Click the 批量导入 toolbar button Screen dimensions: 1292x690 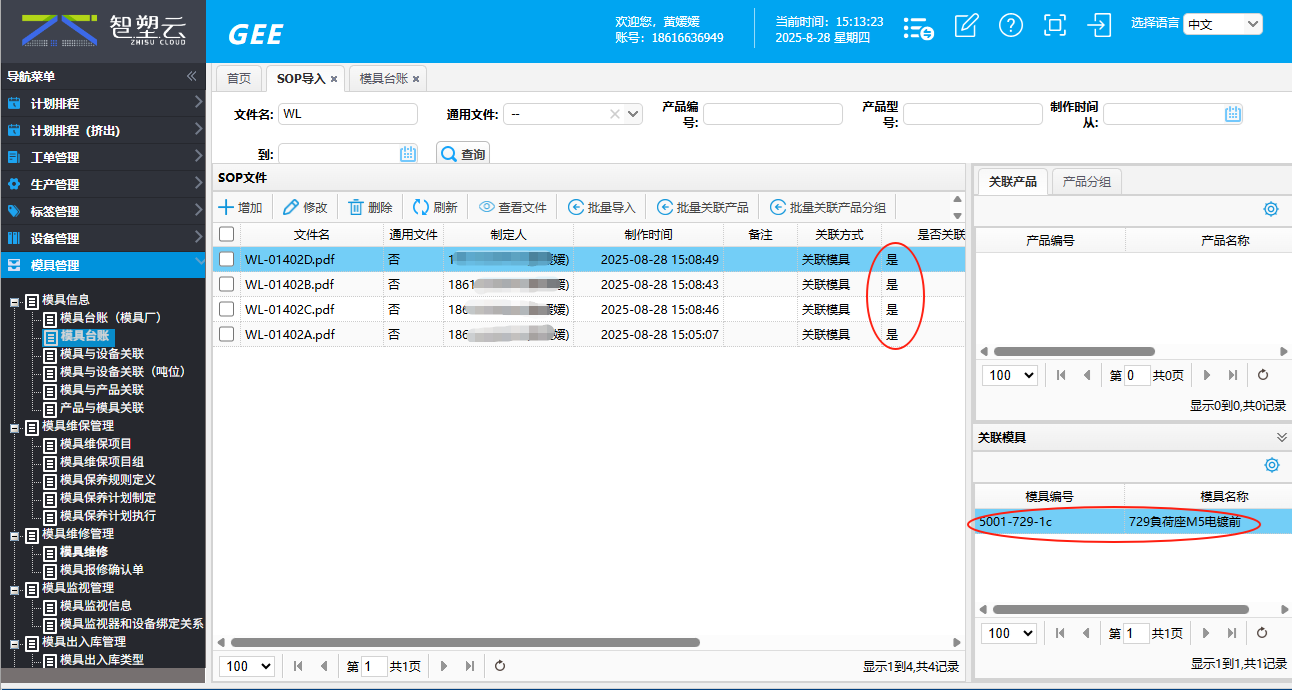pyautogui.click(x=602, y=207)
